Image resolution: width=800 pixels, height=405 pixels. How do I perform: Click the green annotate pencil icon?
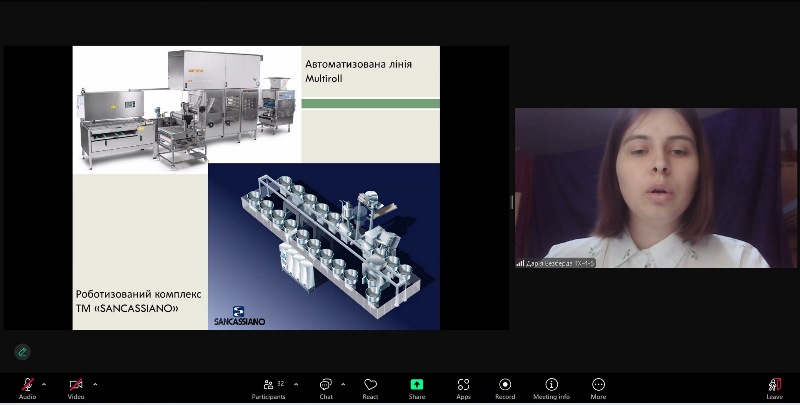point(22,351)
